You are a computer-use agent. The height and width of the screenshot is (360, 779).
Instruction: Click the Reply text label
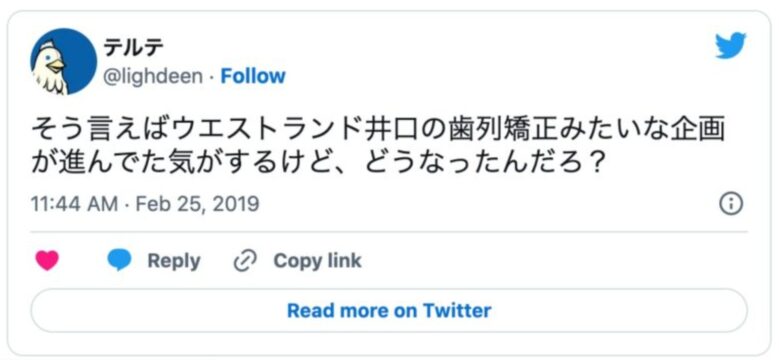click(174, 261)
